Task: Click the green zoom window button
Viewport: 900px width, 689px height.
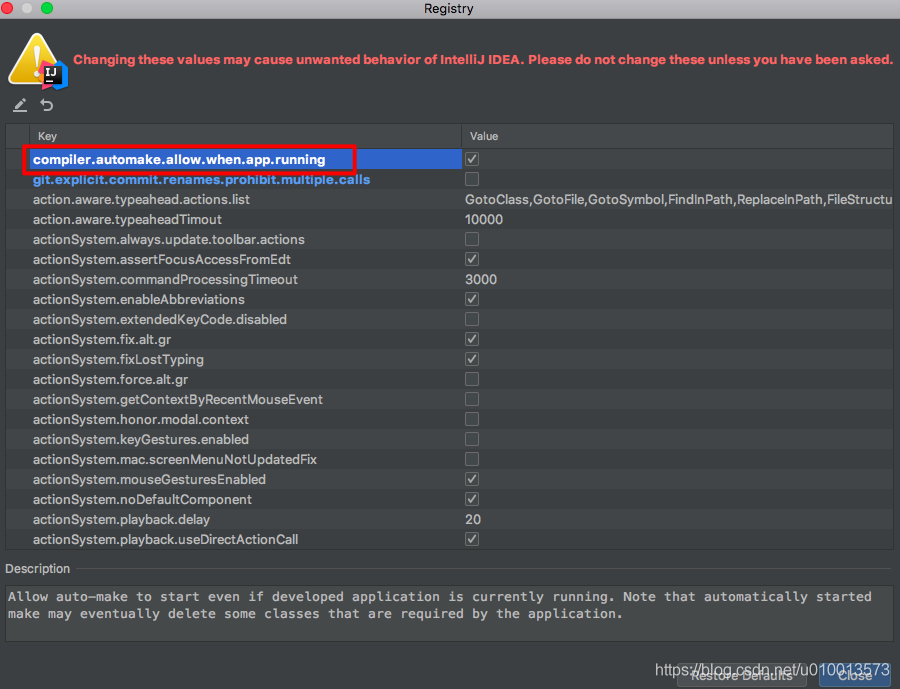Action: [x=47, y=8]
